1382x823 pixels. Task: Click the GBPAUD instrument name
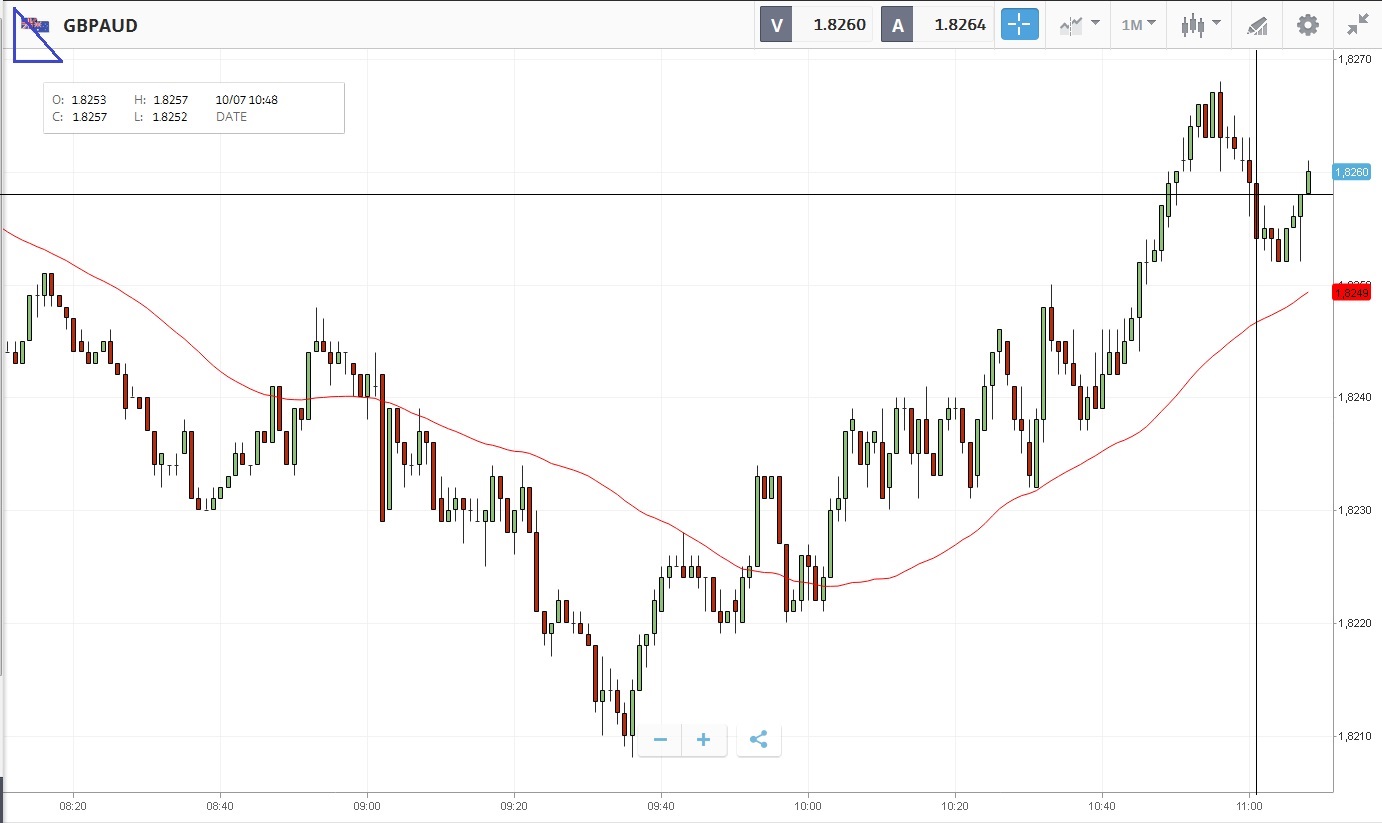[x=100, y=26]
